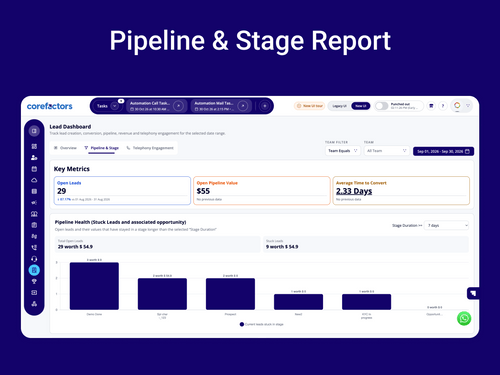Open the dashboard grid icon in the sidebar

[x=34, y=146]
